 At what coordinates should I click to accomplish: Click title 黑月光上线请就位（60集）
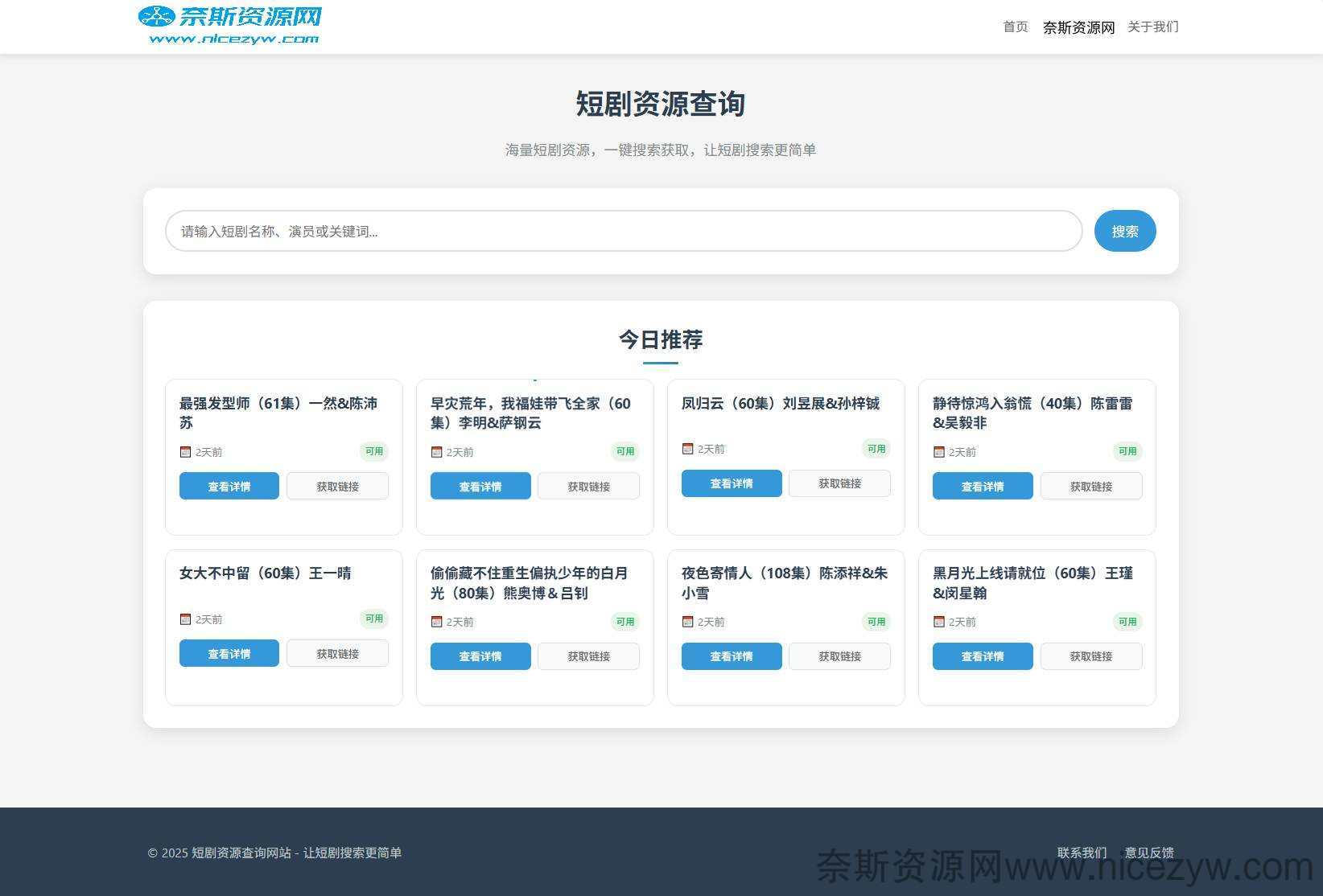click(x=1032, y=582)
